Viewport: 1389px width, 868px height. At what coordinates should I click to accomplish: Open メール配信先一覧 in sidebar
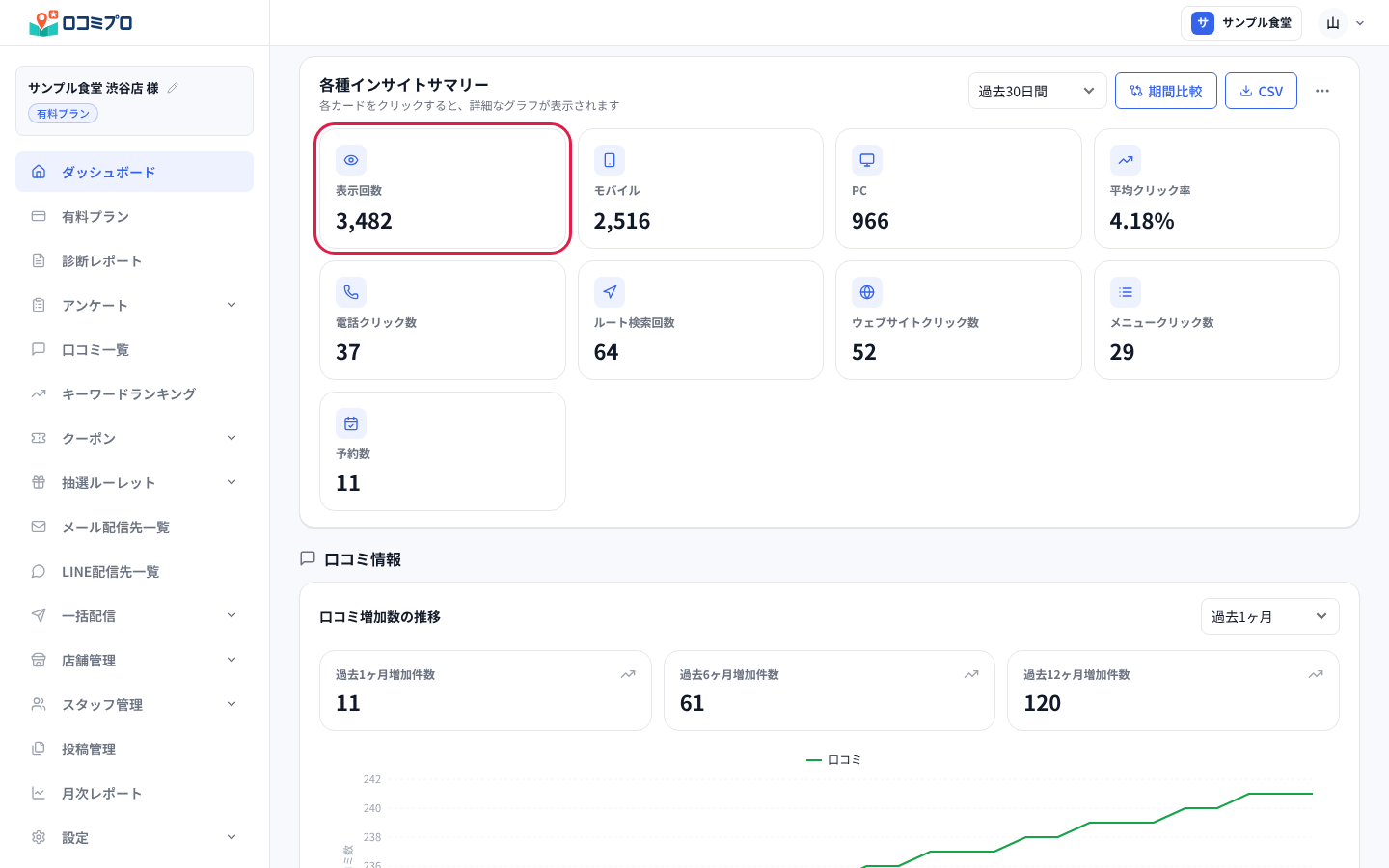tap(134, 527)
